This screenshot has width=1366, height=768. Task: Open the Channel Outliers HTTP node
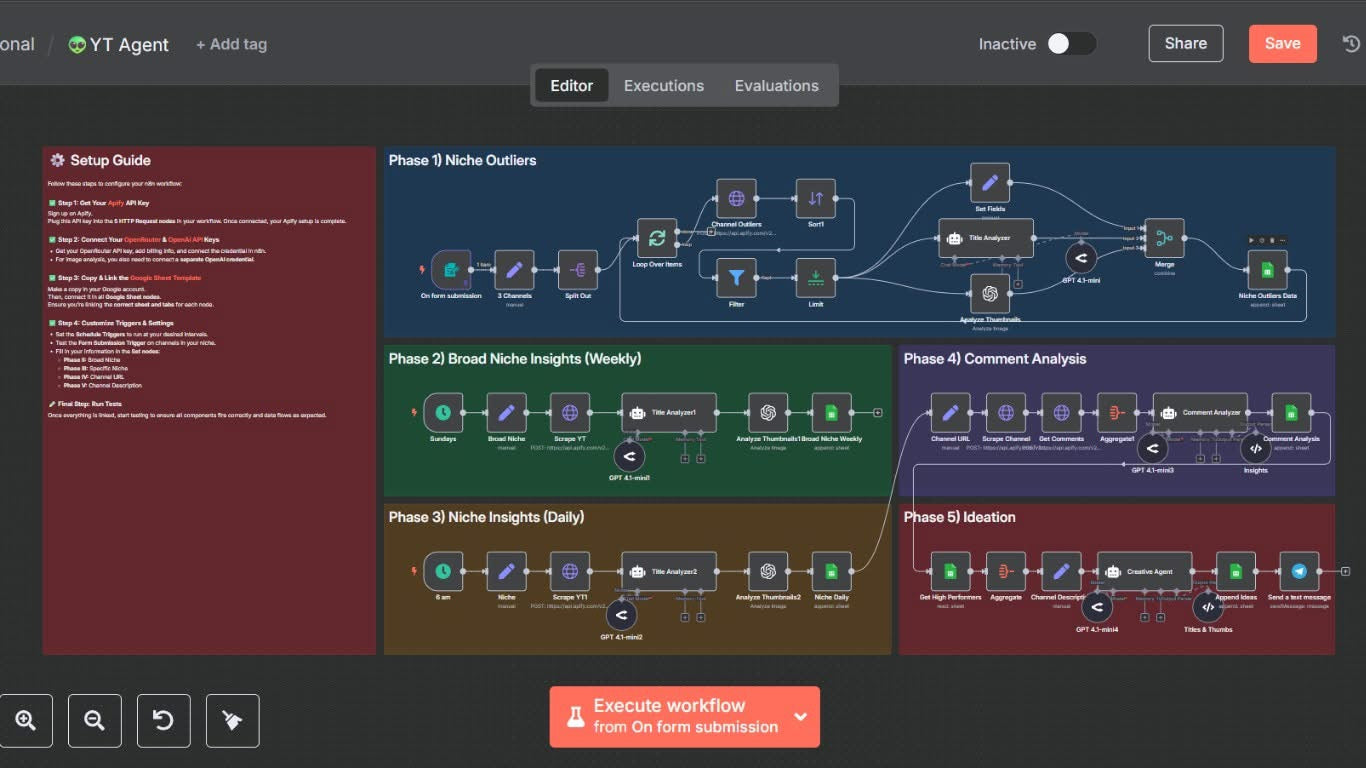(736, 198)
